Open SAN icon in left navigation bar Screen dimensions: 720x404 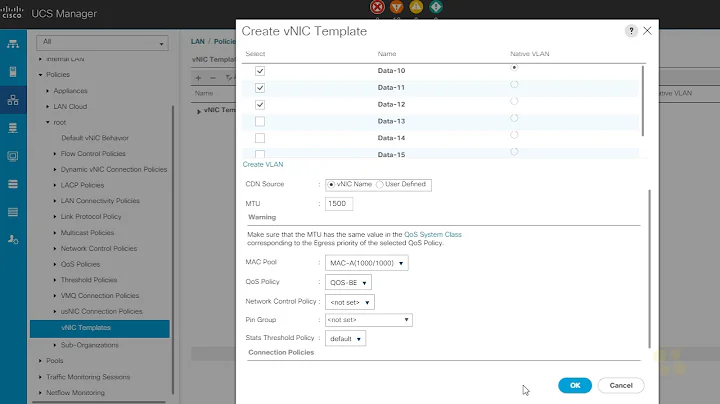point(13,128)
